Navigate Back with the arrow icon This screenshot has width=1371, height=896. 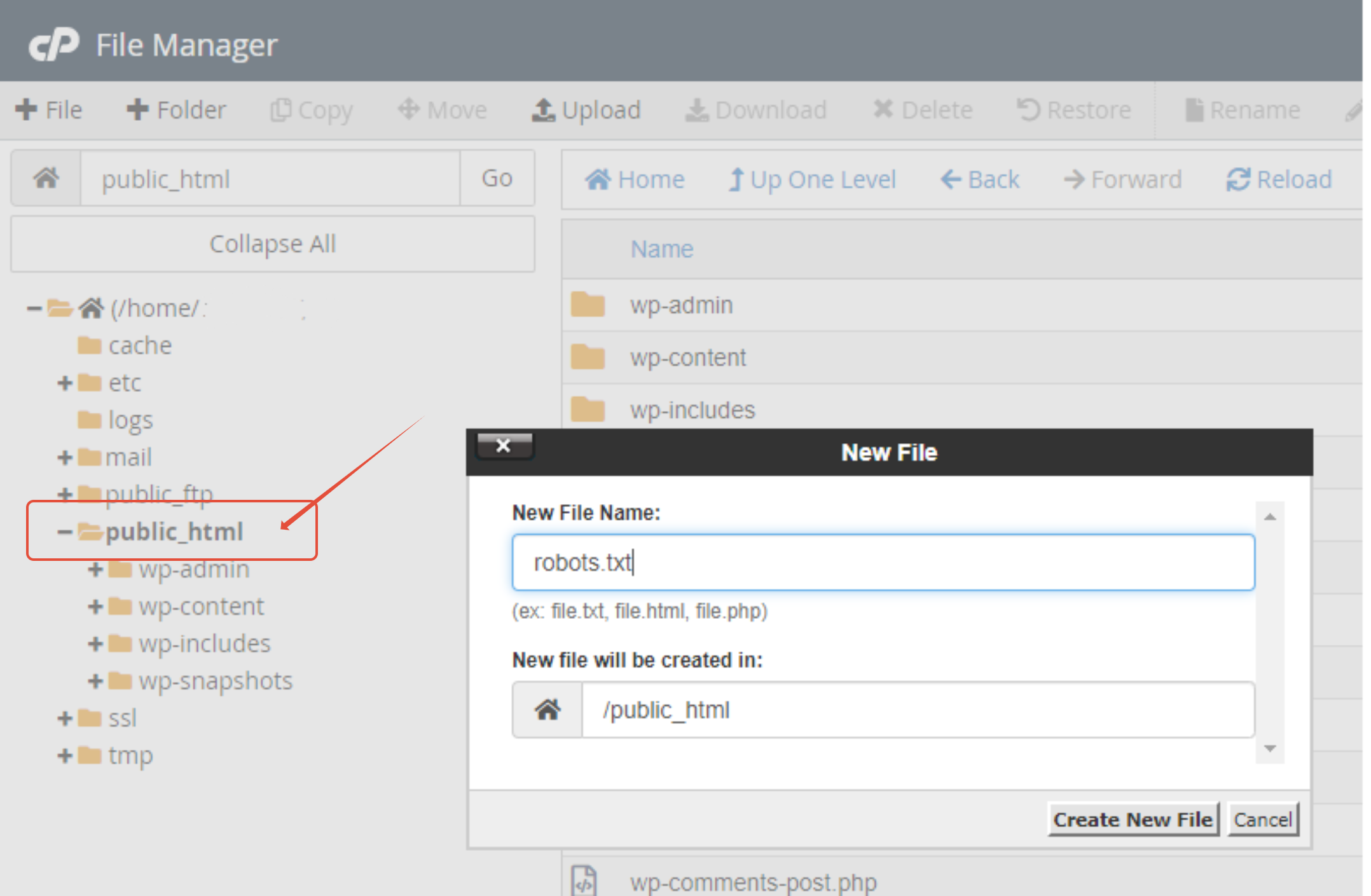(951, 179)
